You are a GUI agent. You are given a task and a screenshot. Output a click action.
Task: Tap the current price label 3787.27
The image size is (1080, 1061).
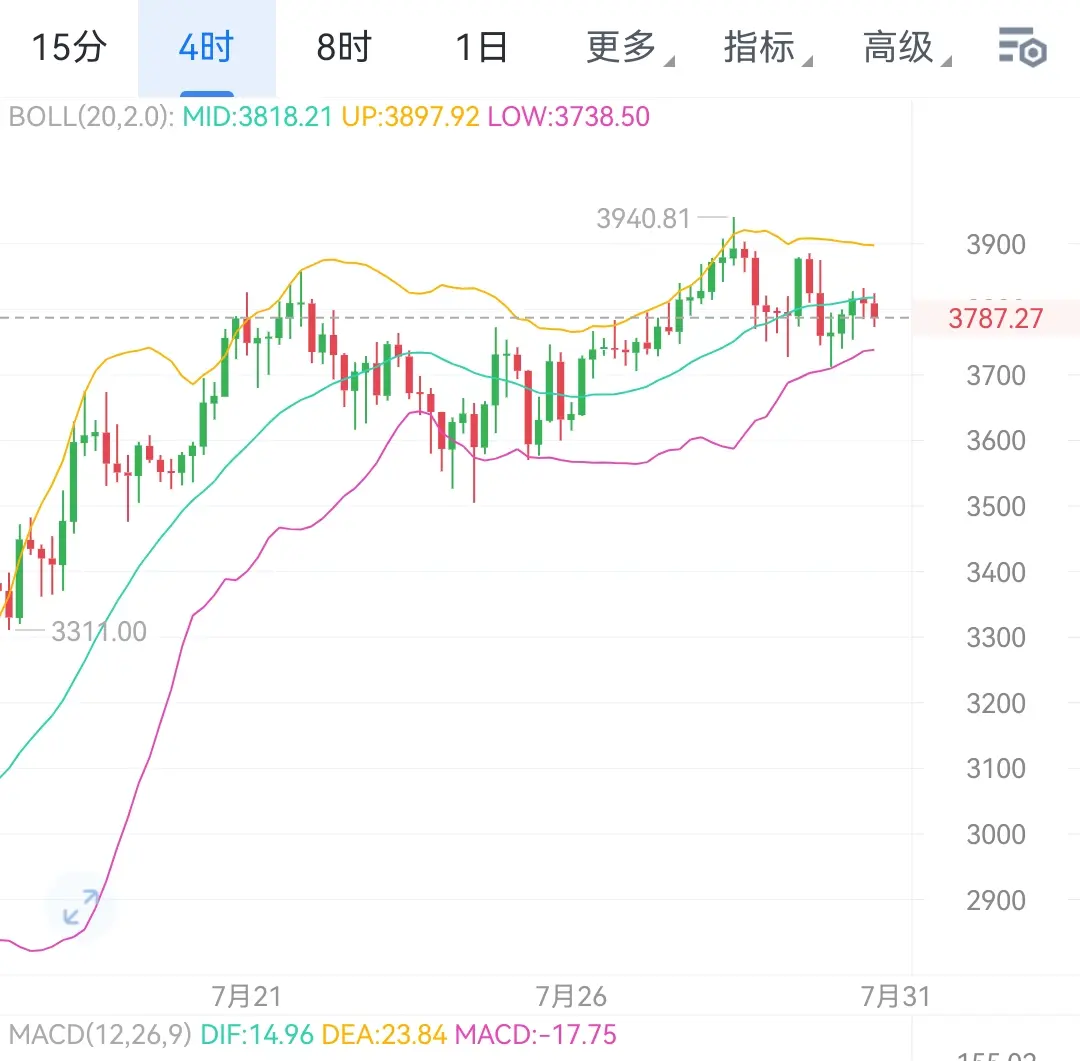pyautogui.click(x=995, y=318)
